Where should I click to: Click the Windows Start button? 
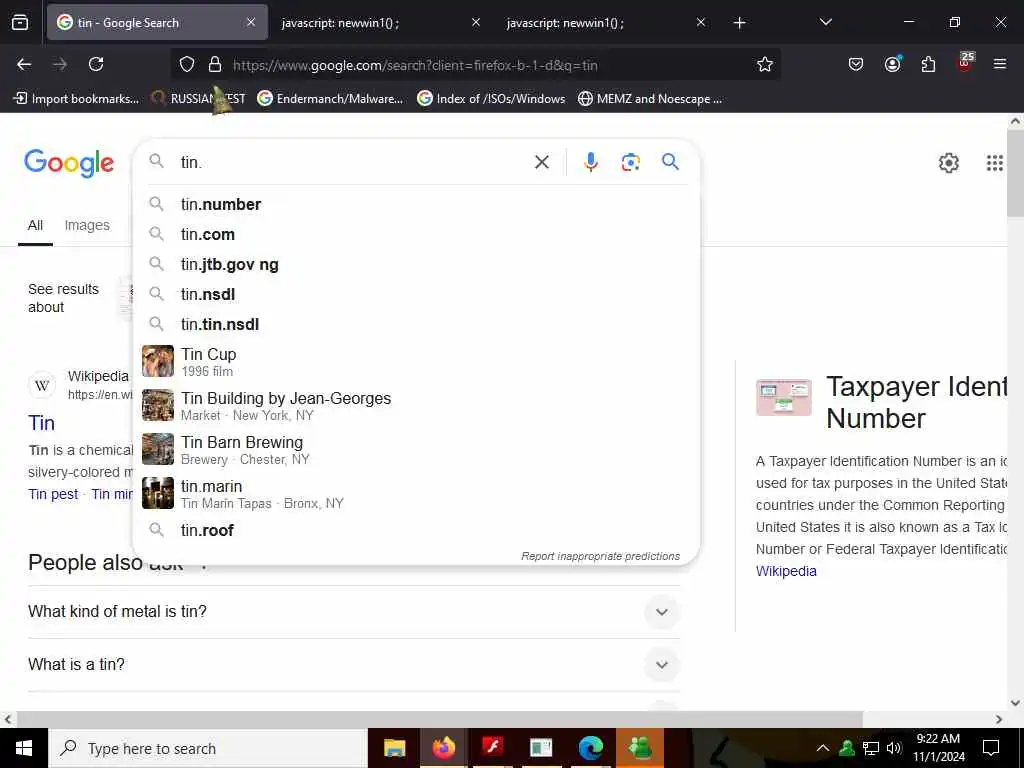click(24, 748)
